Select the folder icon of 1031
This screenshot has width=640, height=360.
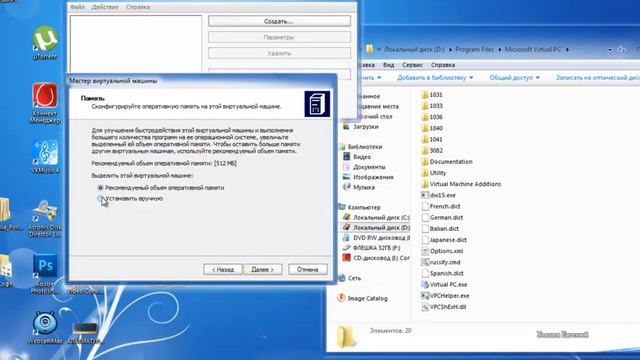[x=425, y=95]
